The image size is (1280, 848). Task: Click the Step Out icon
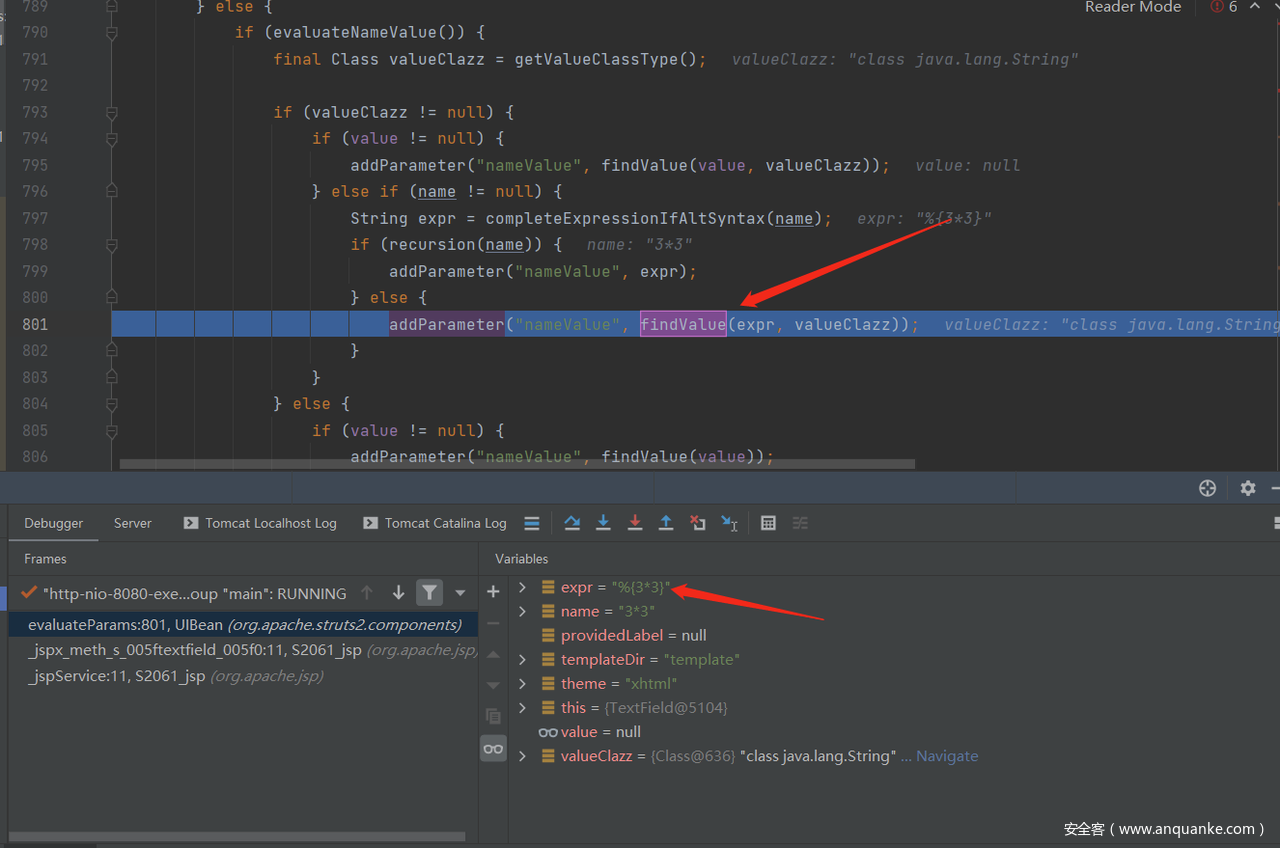pyautogui.click(x=666, y=523)
